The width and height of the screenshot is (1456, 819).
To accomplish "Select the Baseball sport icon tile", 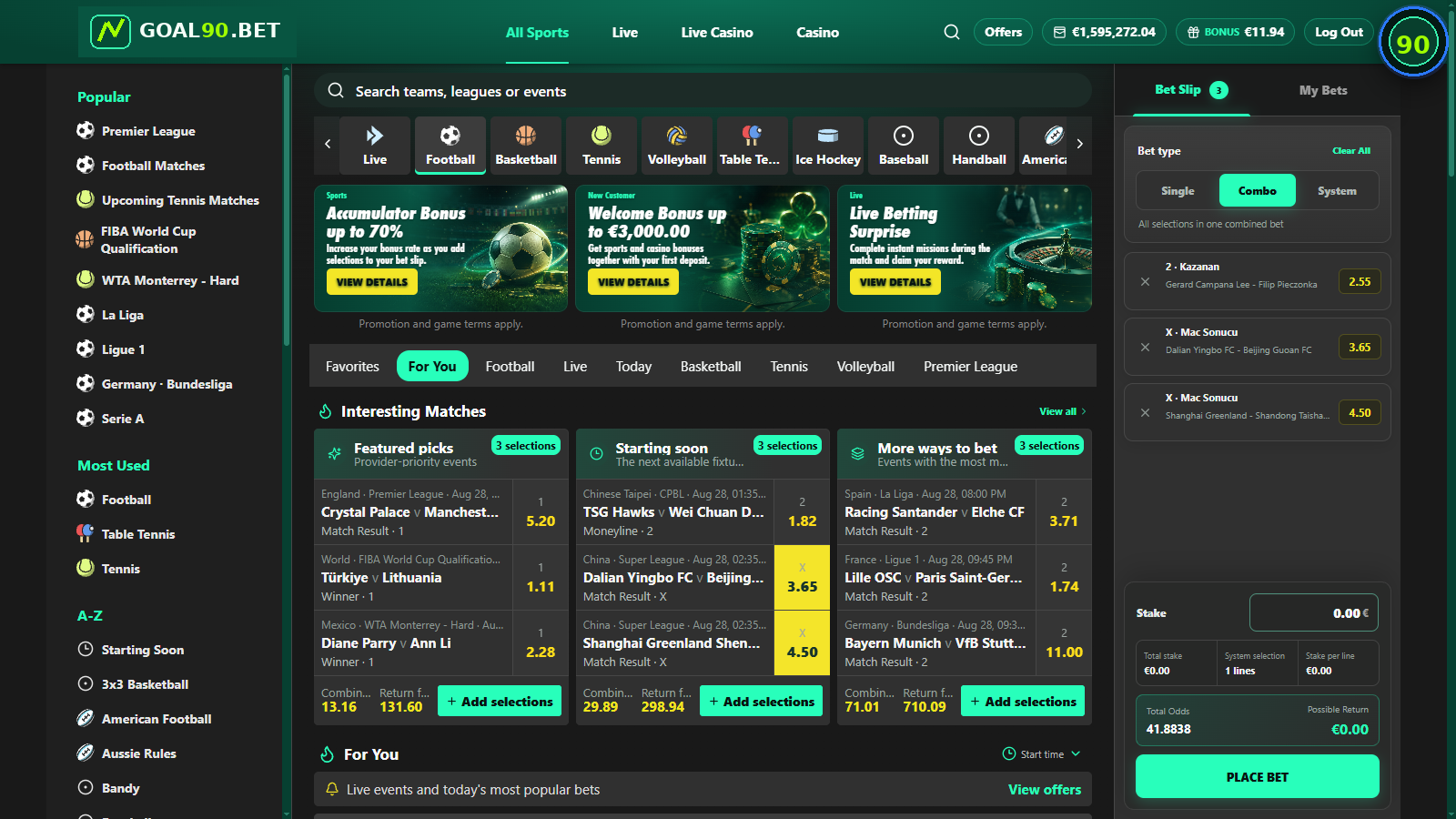I will point(904,145).
